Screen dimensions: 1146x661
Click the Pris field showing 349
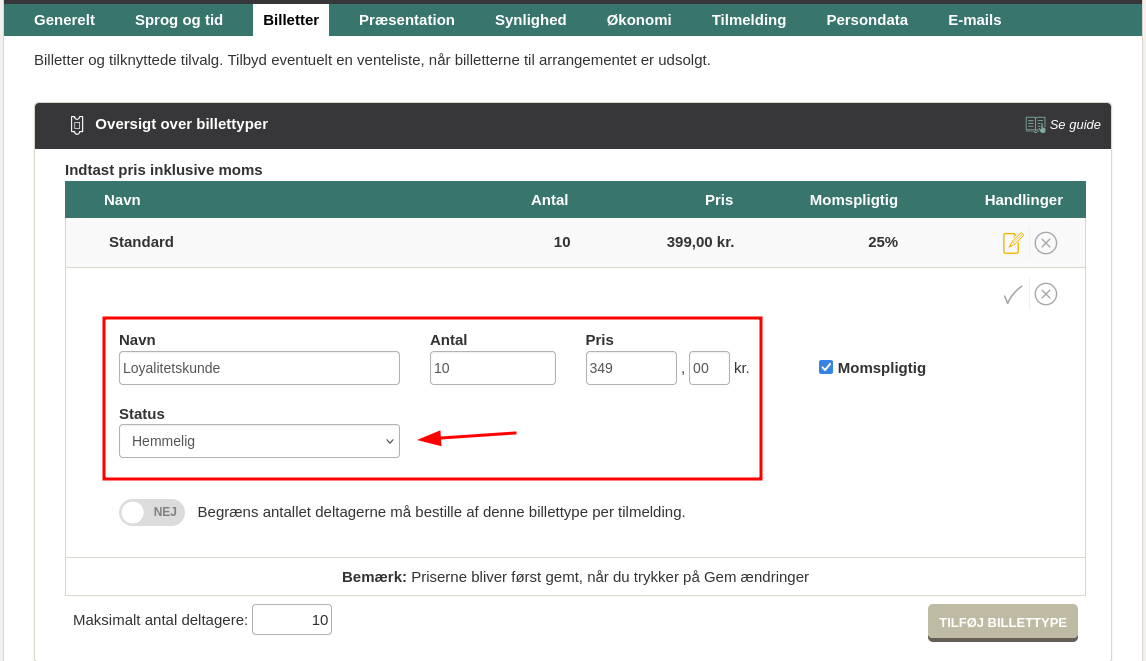tap(631, 368)
